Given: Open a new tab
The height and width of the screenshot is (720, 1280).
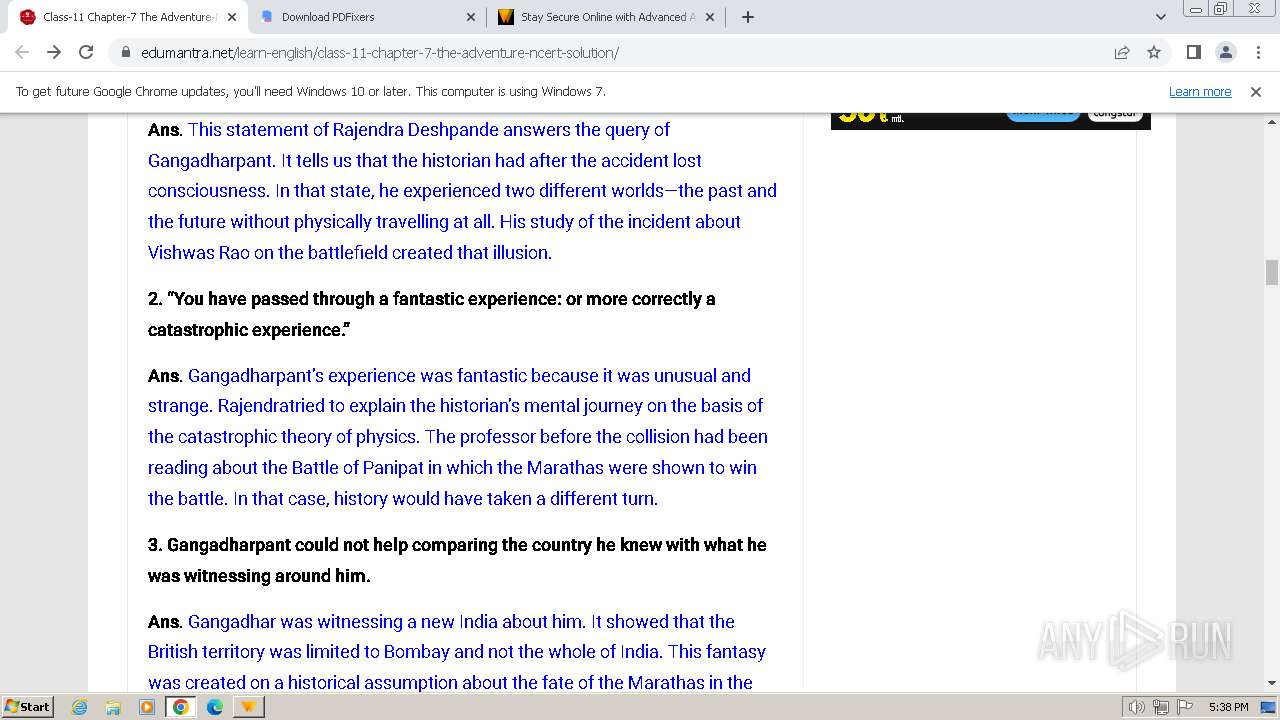Looking at the screenshot, I should pos(747,17).
